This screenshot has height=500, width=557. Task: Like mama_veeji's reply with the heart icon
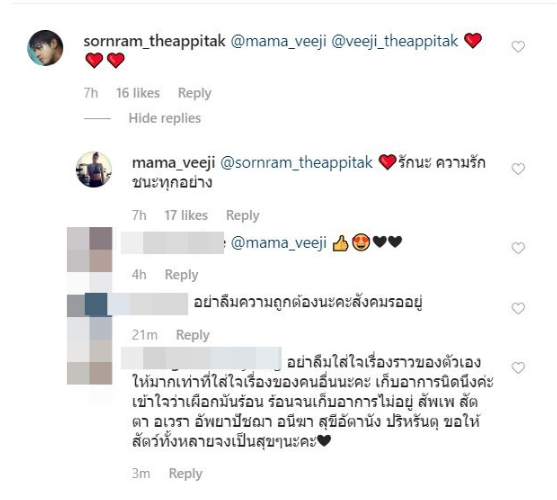(518, 169)
